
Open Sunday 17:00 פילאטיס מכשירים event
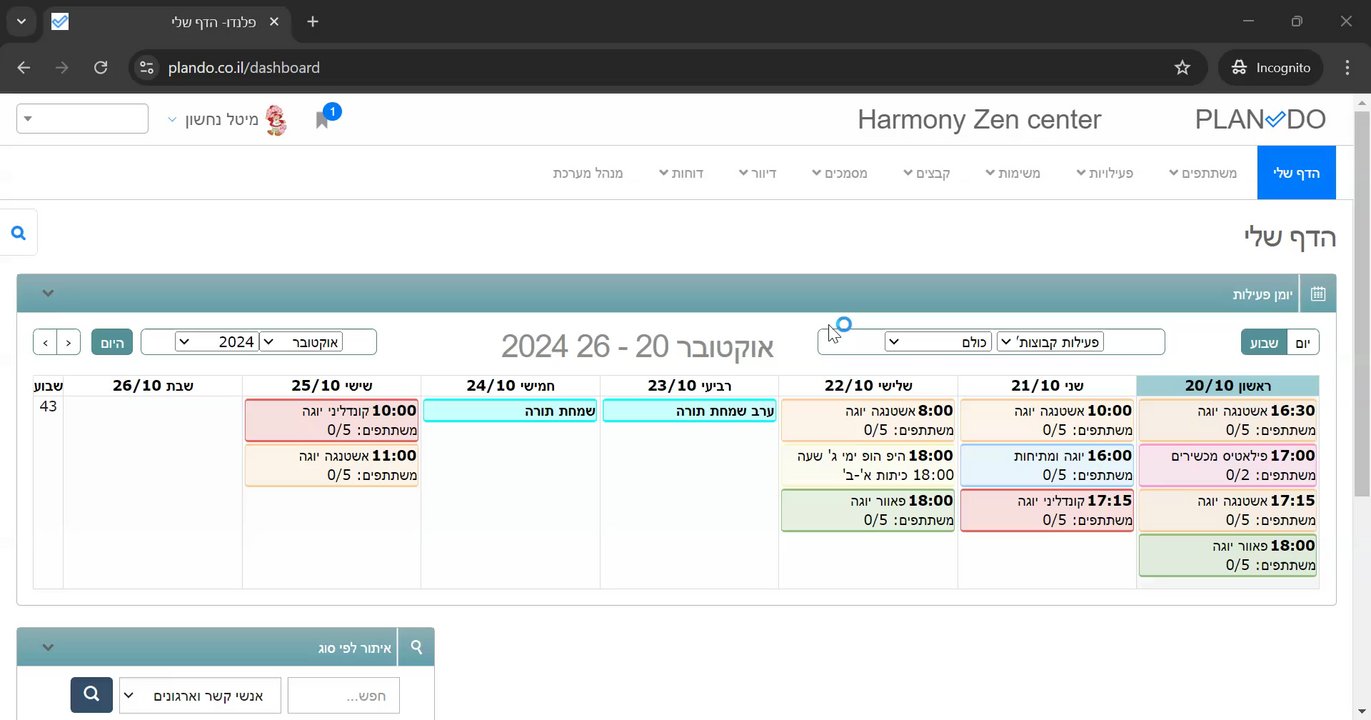click(x=1228, y=465)
